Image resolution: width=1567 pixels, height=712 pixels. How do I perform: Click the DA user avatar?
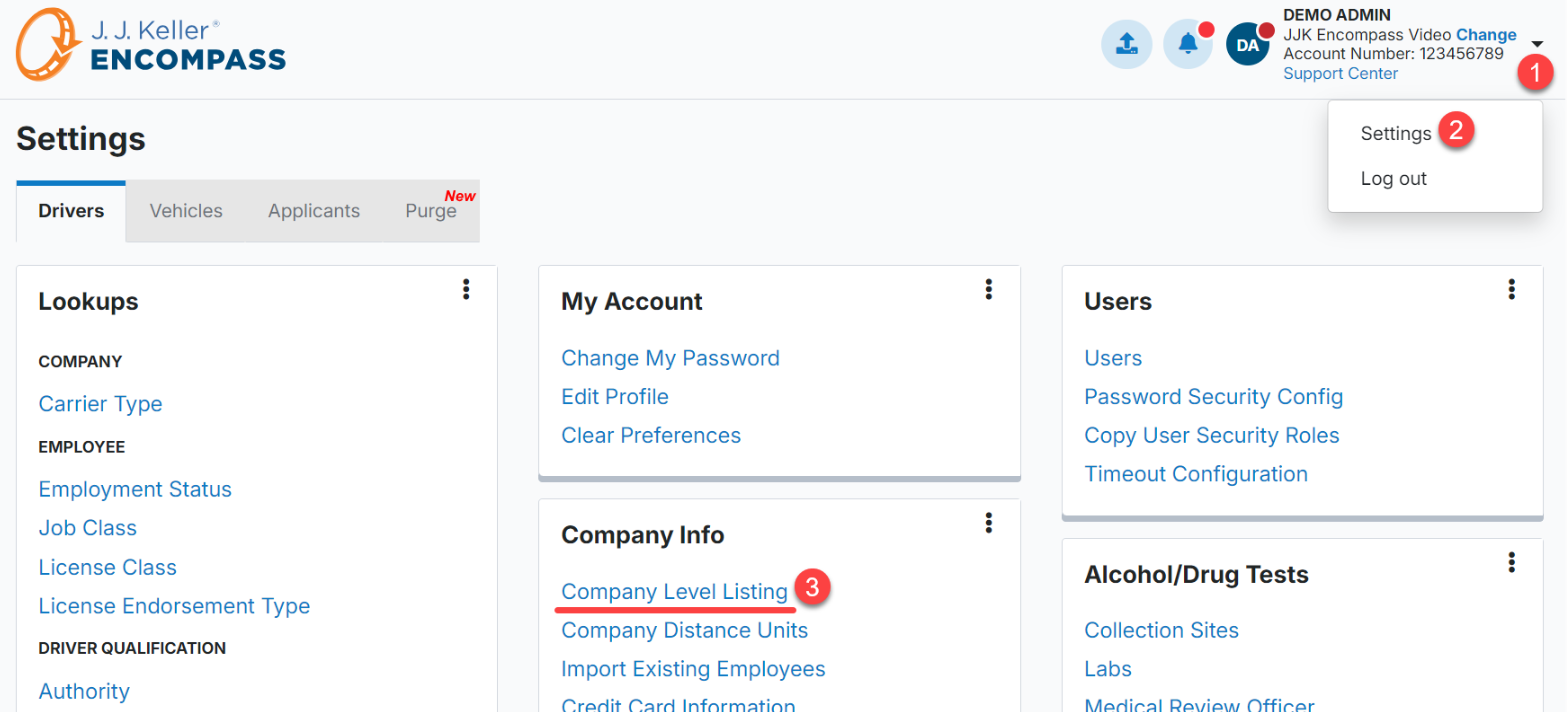click(1248, 45)
